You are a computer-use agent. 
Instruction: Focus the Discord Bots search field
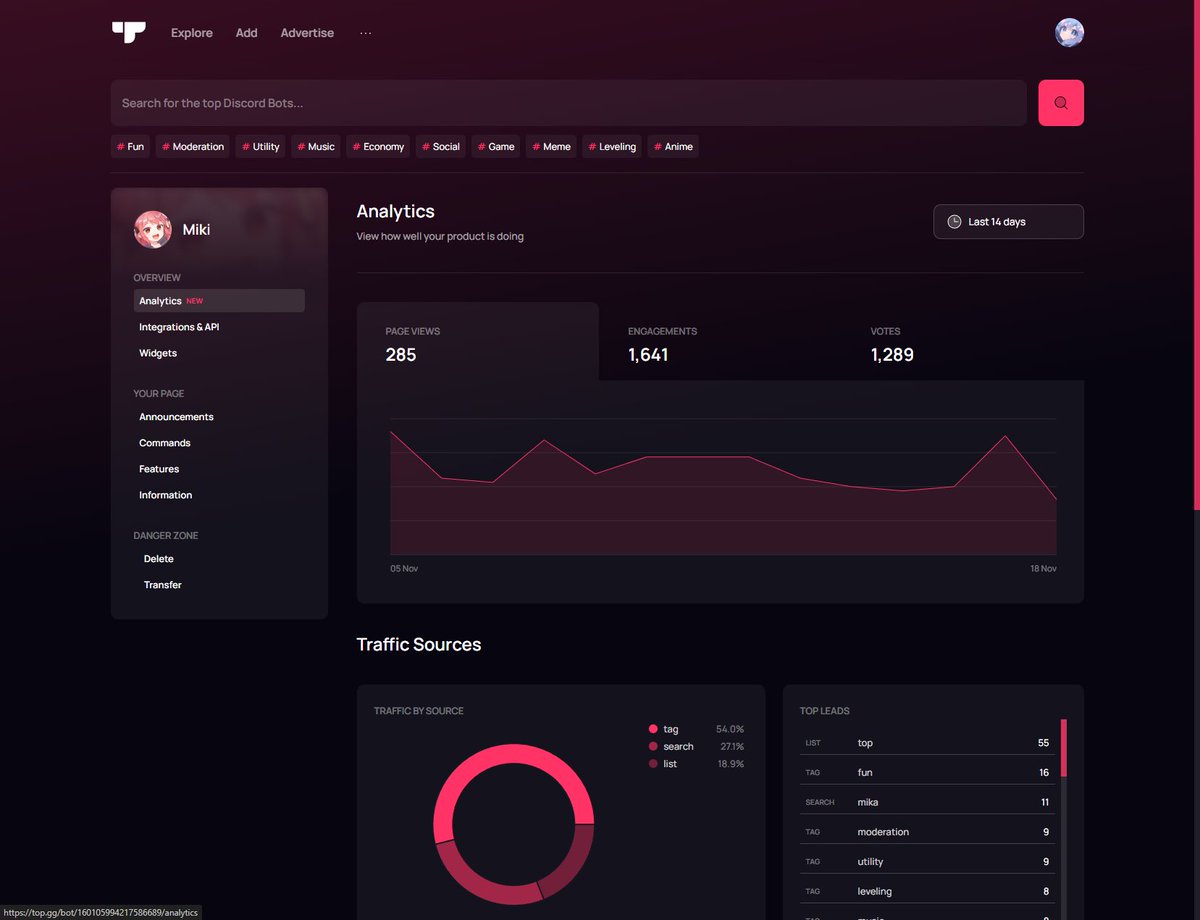pos(569,103)
